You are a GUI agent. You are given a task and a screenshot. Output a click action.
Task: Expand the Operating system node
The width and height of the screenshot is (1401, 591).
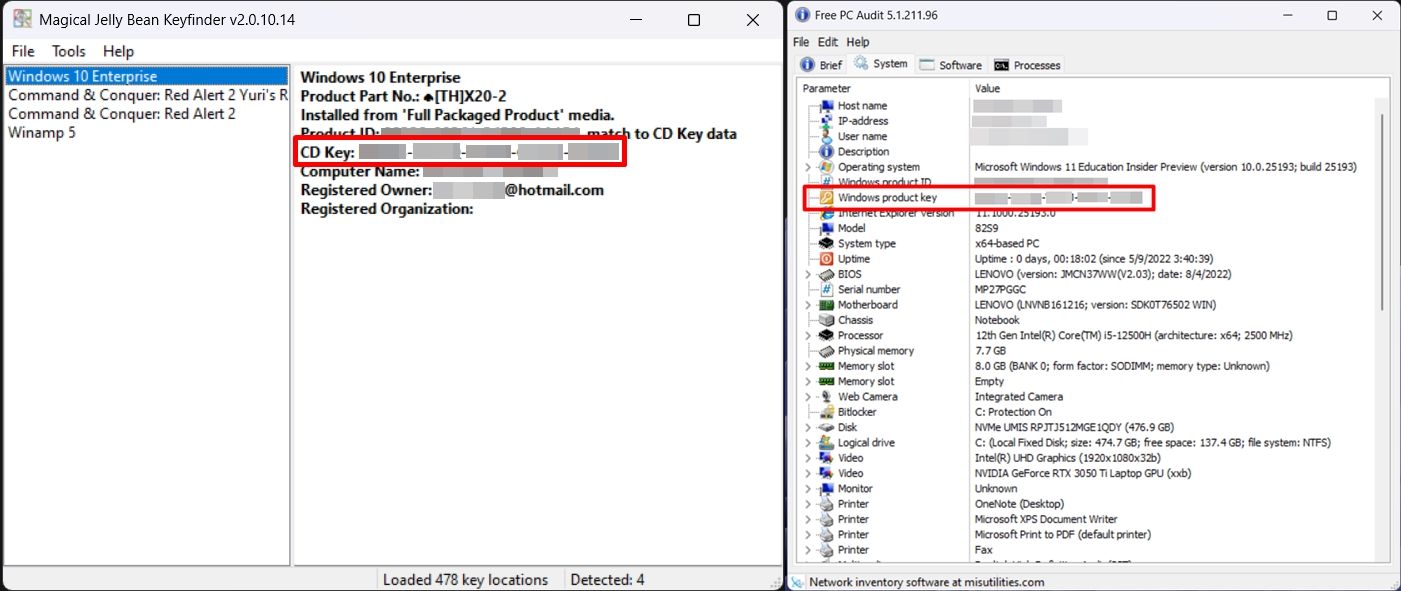click(808, 166)
